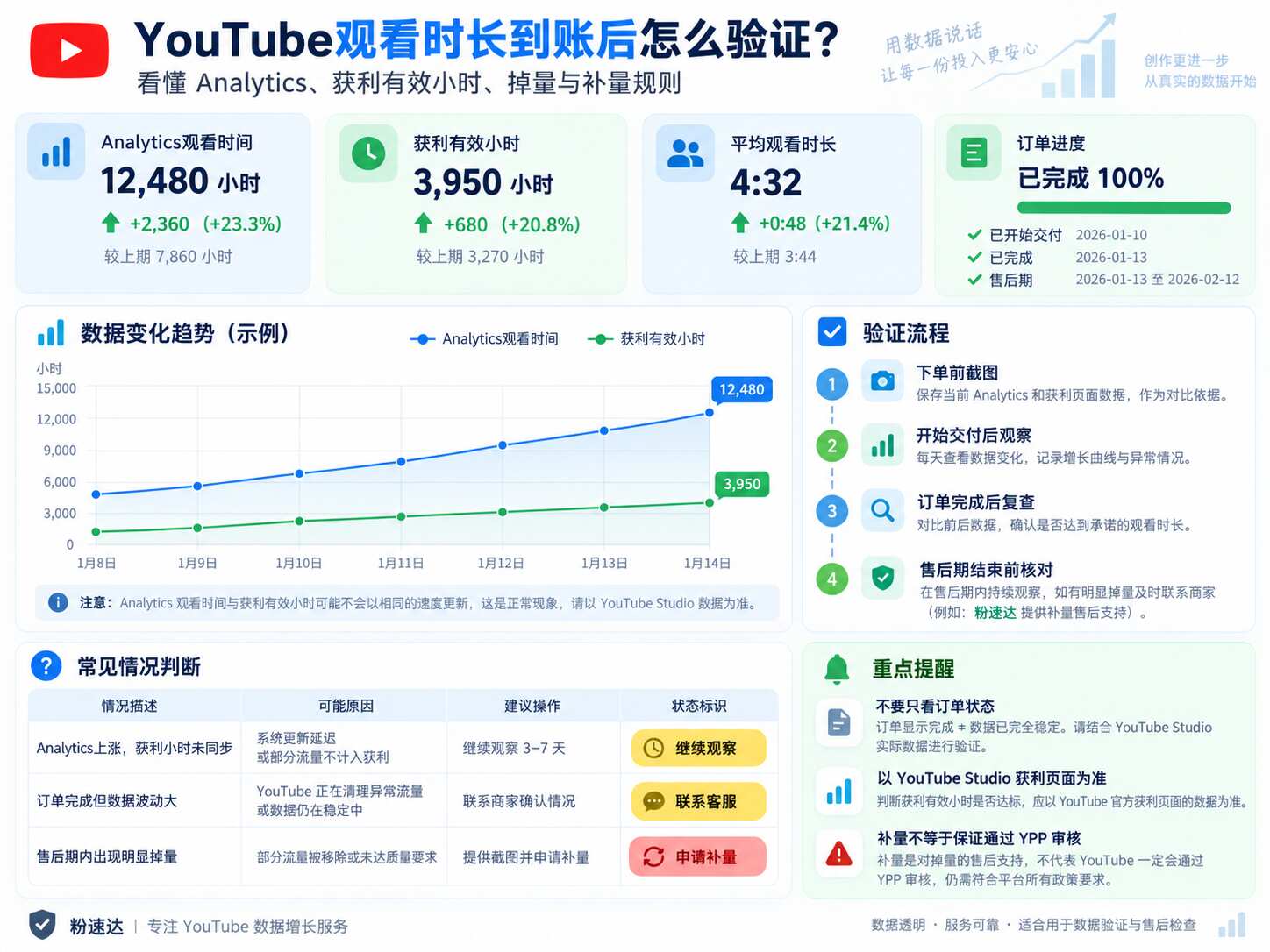The height and width of the screenshot is (952, 1270).
Task: Click the '较上期 7,860 小时' comparison text
Action: pos(168,257)
